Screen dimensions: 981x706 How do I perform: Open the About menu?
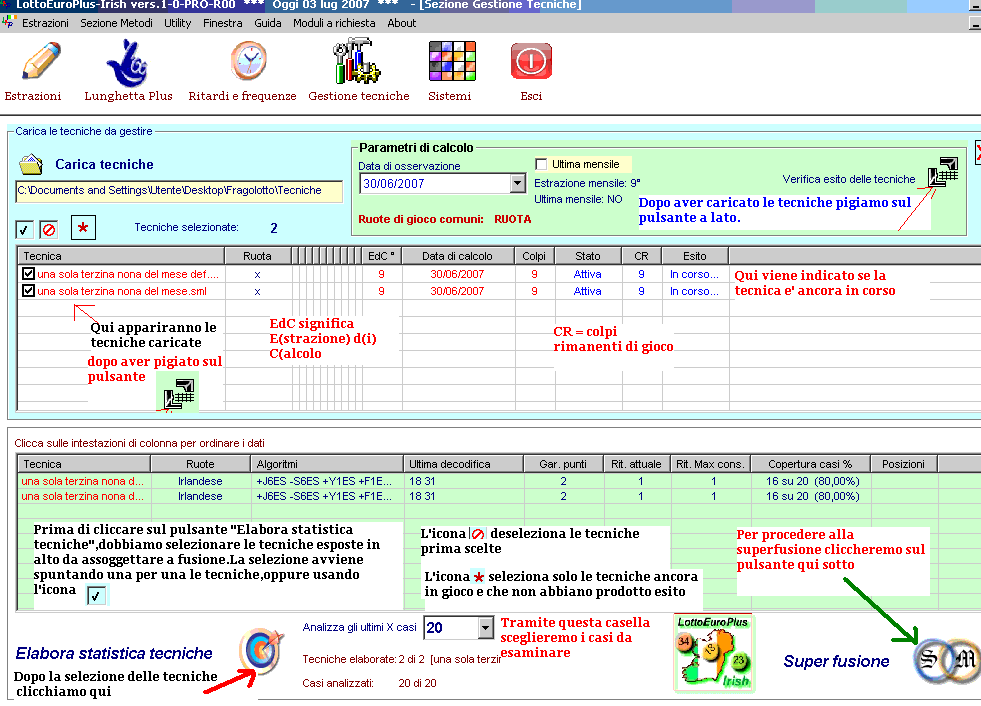click(x=402, y=23)
